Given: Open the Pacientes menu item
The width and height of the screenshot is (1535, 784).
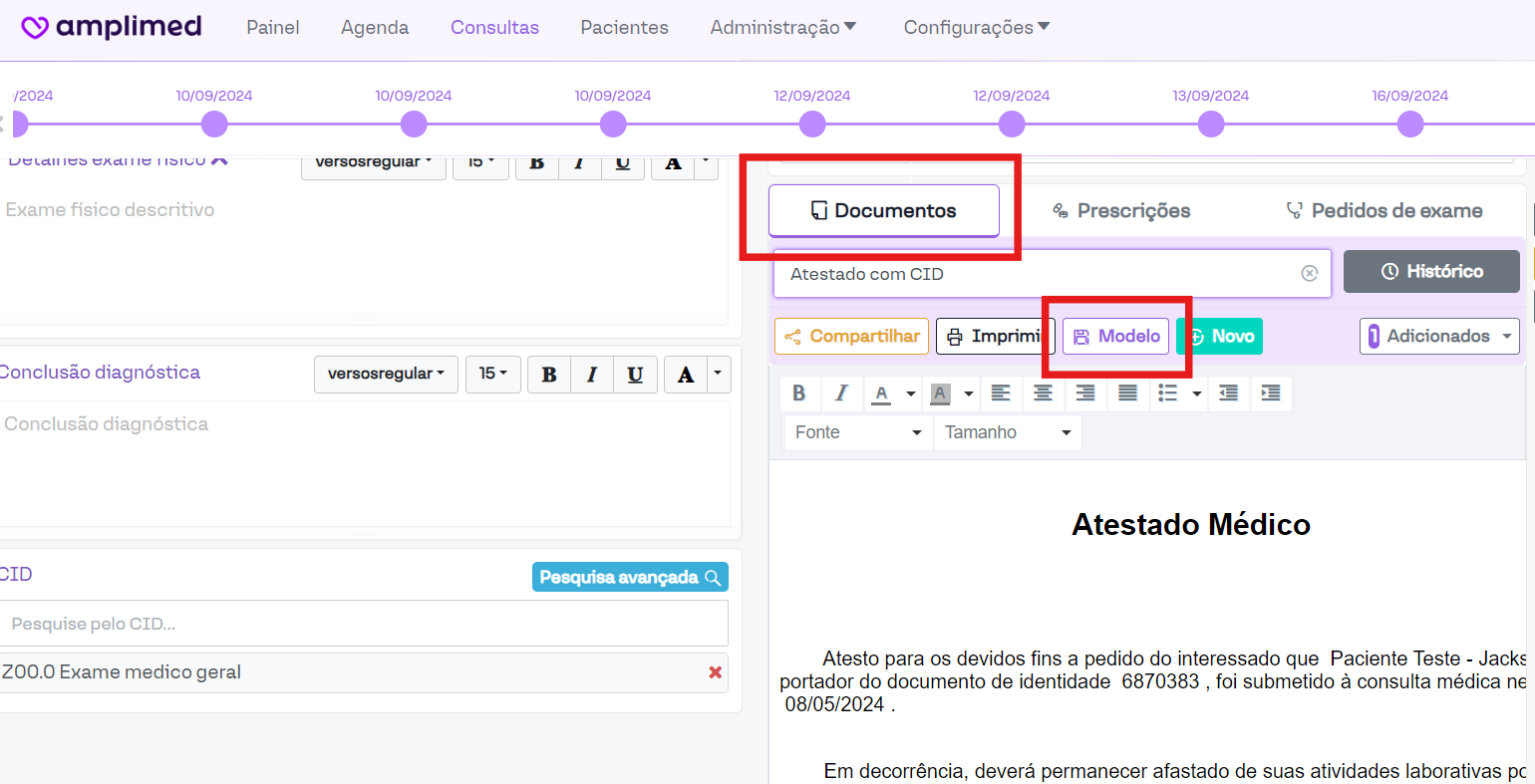Looking at the screenshot, I should click(x=624, y=28).
